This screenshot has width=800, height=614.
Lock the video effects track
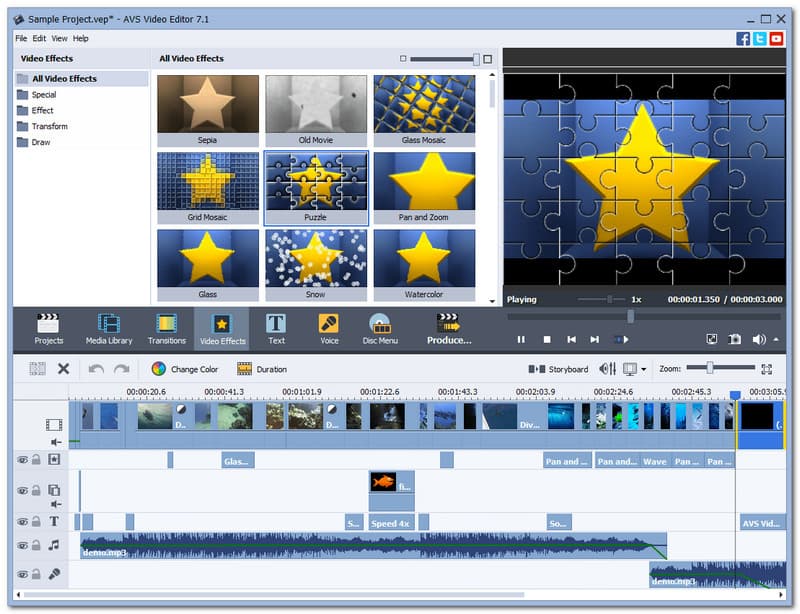coord(36,459)
